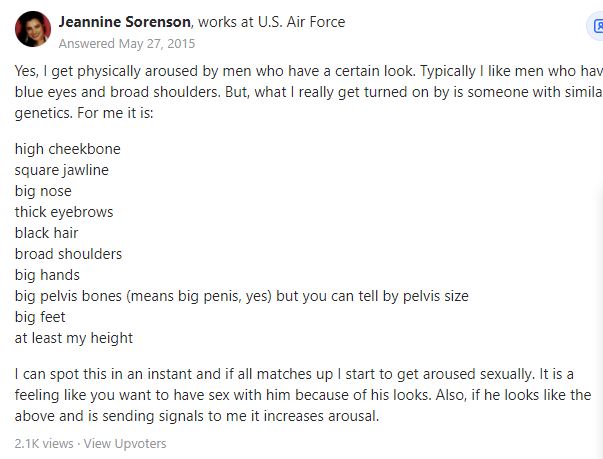
Task: Click the 'black hair' list line
Action: (x=46, y=233)
